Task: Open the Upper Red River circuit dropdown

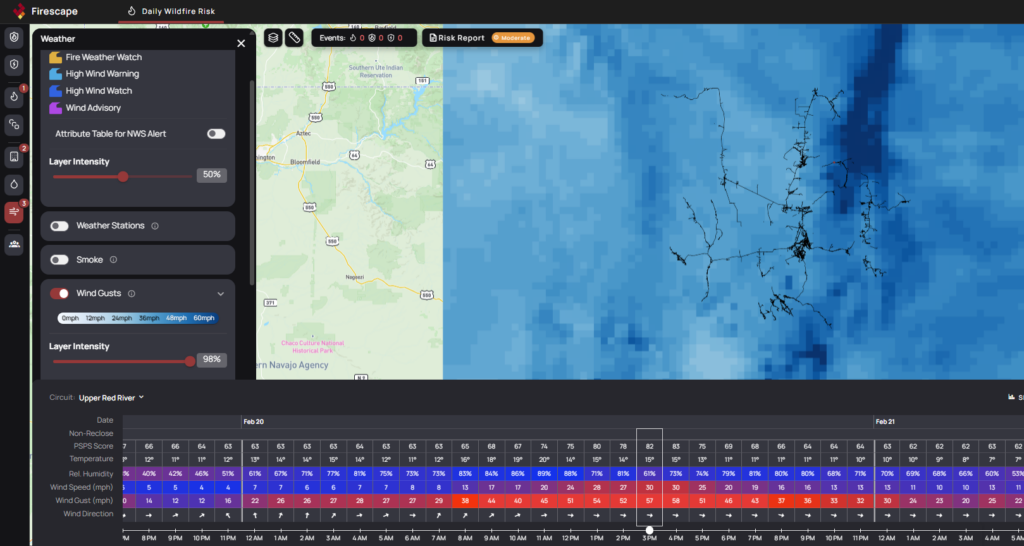Action: click(110, 397)
